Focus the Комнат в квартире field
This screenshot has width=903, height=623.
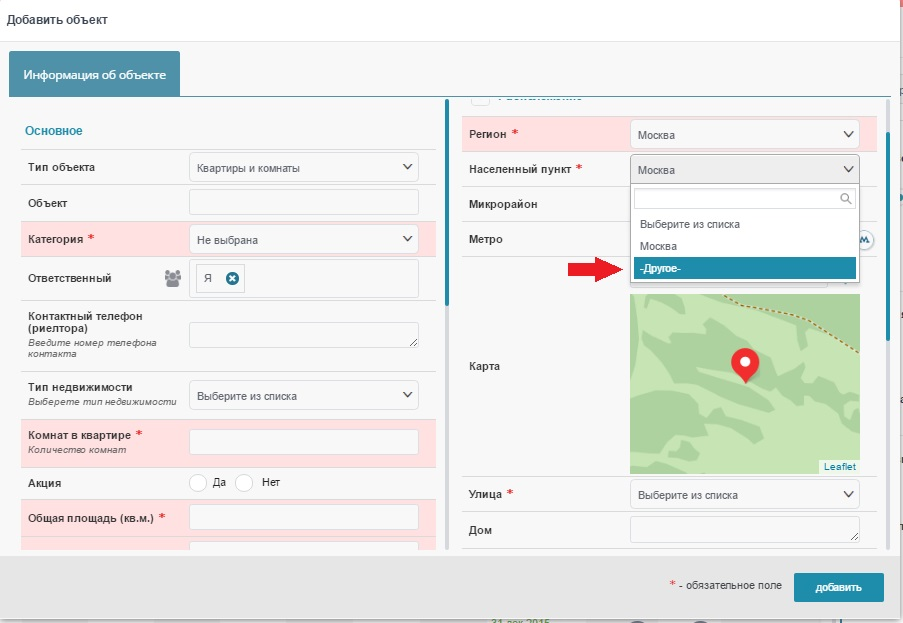pos(303,442)
